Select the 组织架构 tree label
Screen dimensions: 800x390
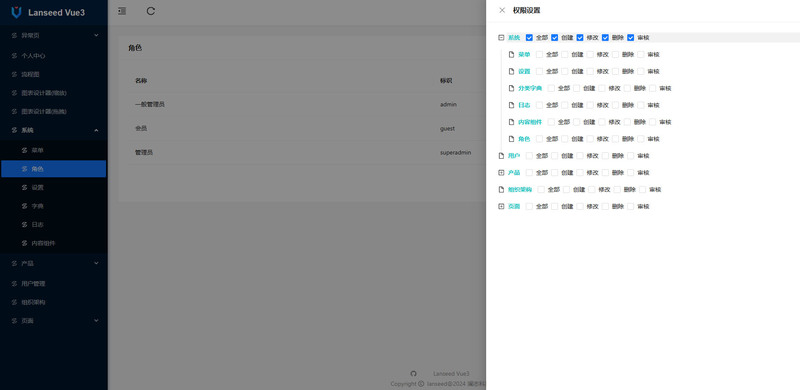pos(520,189)
